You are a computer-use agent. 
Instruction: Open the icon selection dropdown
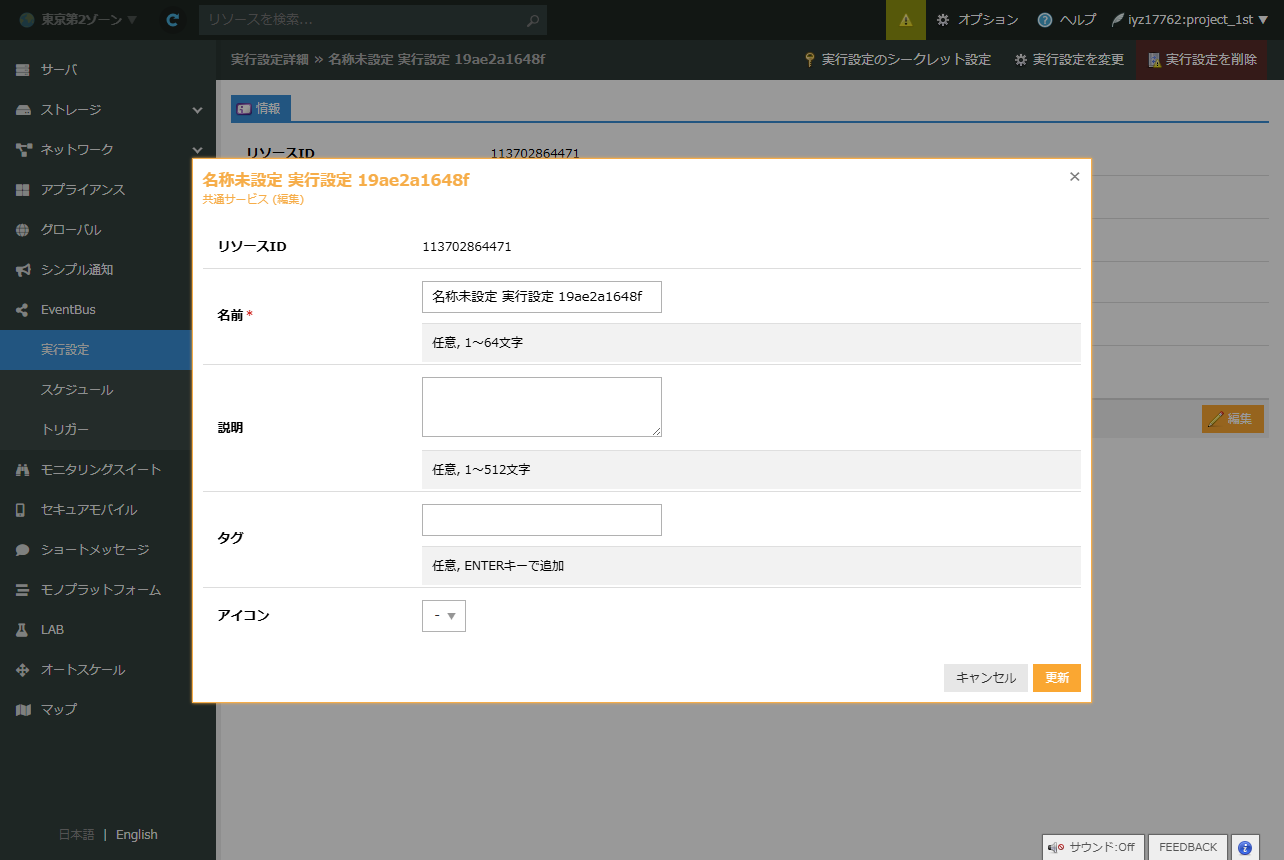[444, 616]
